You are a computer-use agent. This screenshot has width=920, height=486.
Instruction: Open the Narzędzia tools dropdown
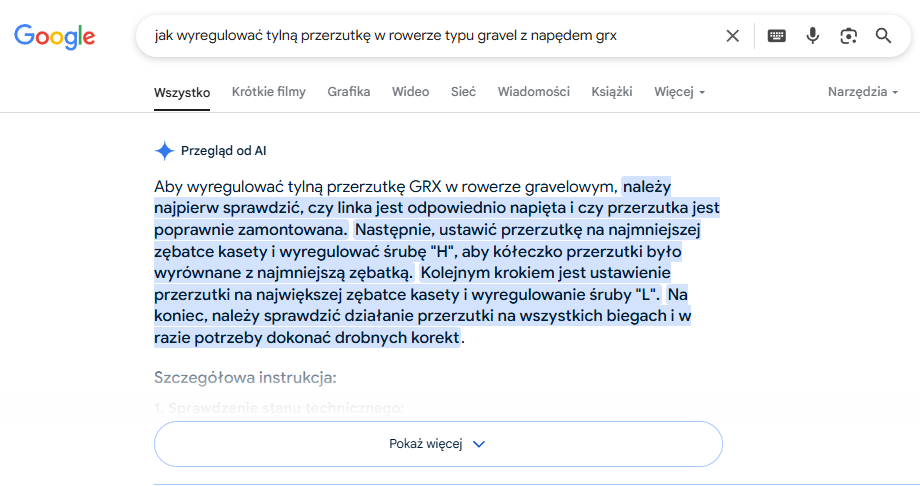pyautogui.click(x=862, y=92)
